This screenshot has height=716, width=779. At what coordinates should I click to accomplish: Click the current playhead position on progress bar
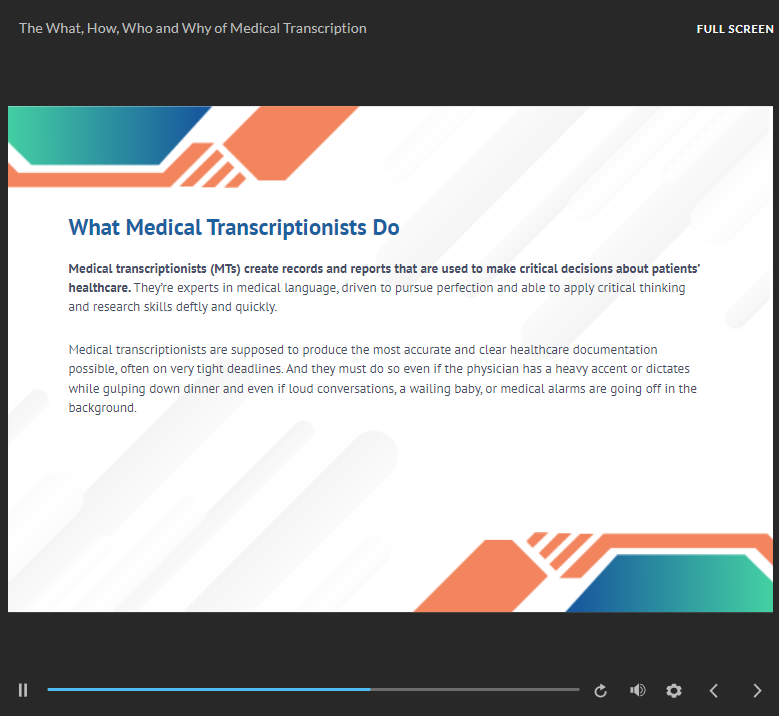click(371, 690)
